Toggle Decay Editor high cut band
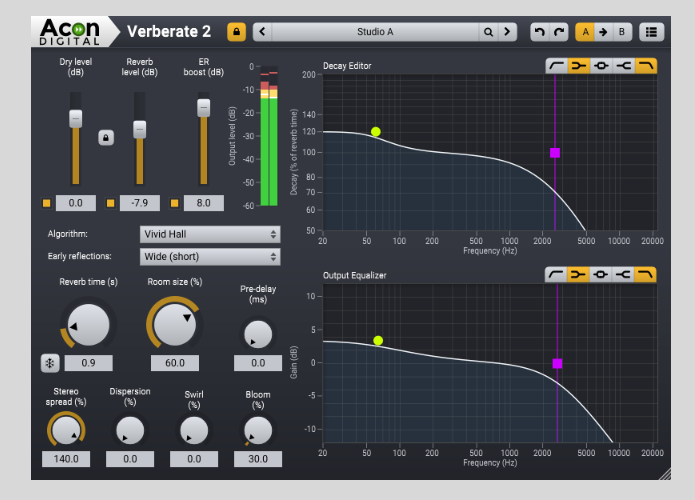Screen dimensions: 695x500 646,66
